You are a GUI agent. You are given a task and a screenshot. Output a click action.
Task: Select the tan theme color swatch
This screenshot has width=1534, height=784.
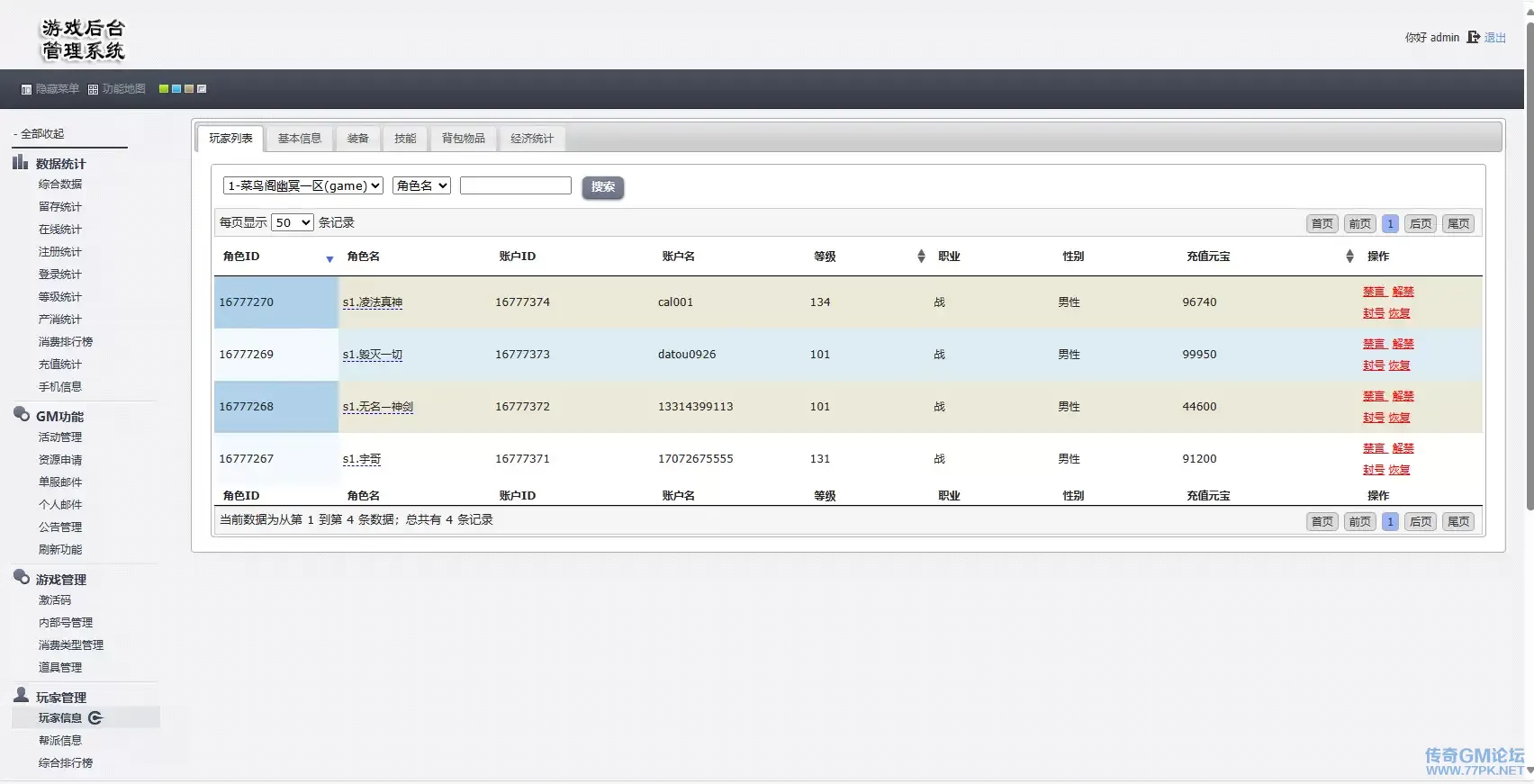[189, 88]
